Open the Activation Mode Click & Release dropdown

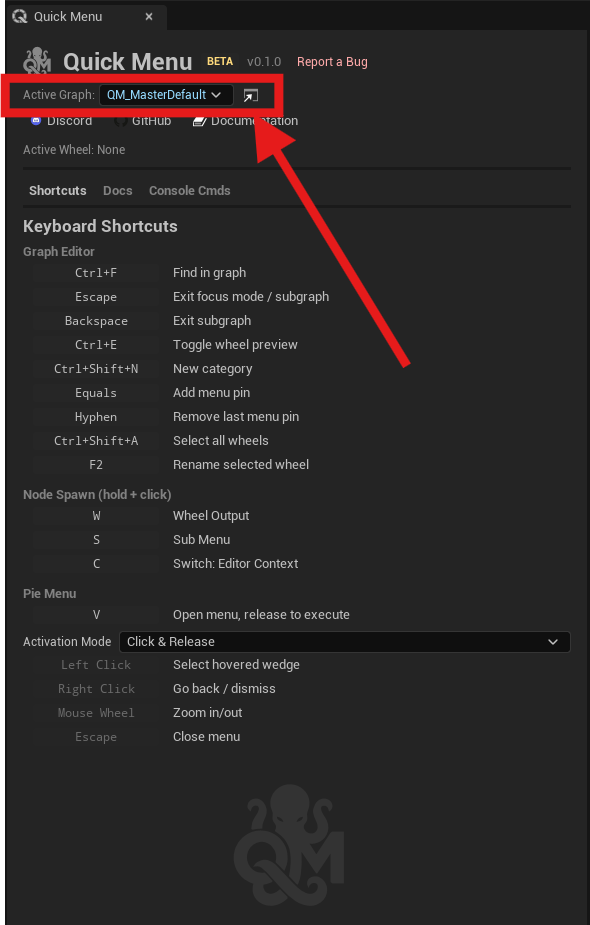(344, 641)
